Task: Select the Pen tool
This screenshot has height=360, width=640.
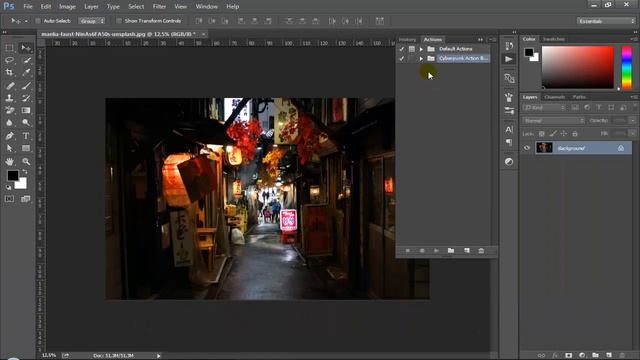Action: pyautogui.click(x=9, y=136)
